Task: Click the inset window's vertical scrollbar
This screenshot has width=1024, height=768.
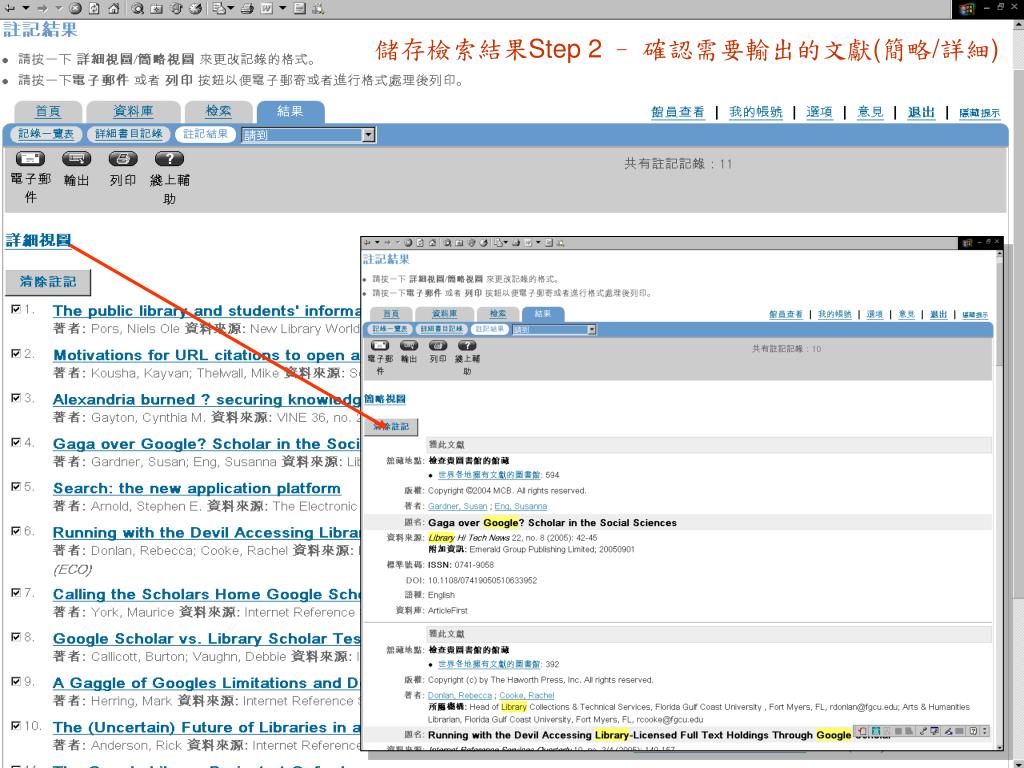Action: pos(999,500)
